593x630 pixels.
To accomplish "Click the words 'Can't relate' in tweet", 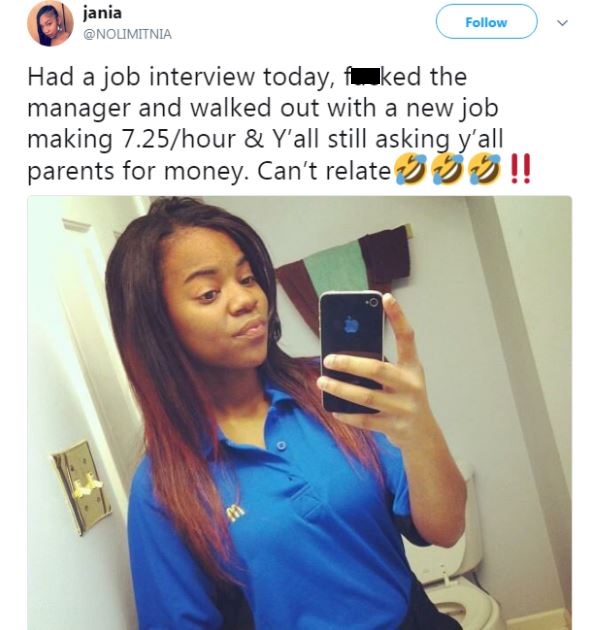I will tap(324, 171).
